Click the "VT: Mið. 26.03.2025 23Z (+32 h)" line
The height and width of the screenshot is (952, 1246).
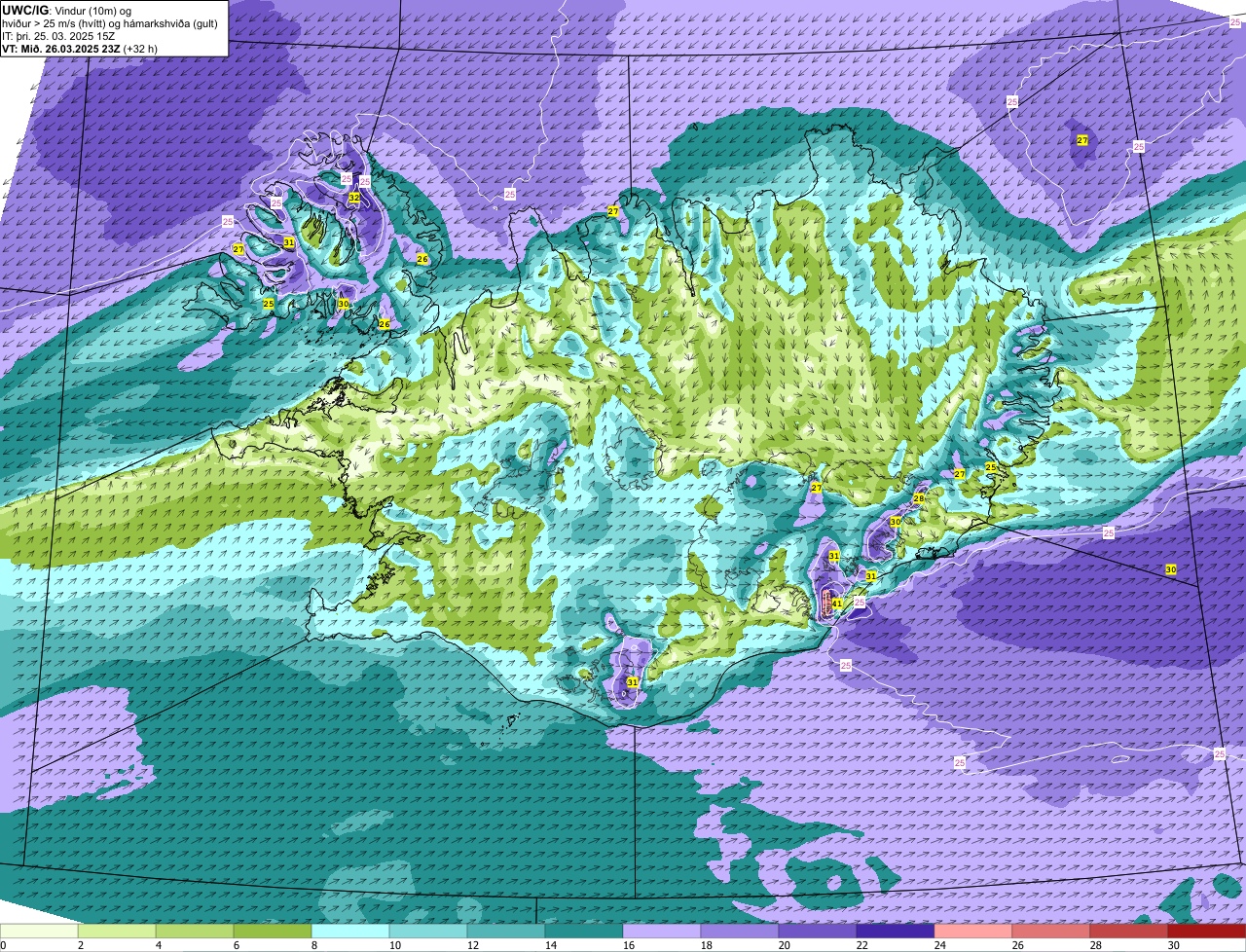pyautogui.click(x=80, y=48)
